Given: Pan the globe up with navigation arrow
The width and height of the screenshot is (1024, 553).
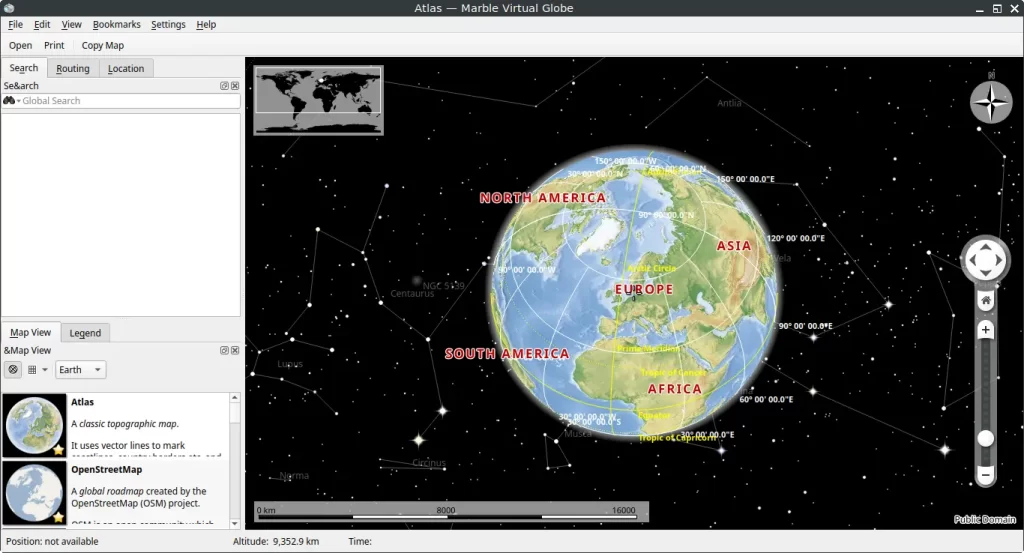Looking at the screenshot, I should click(985, 247).
